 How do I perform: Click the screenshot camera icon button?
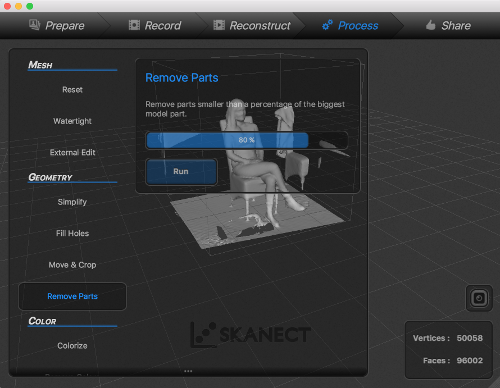pos(479,298)
